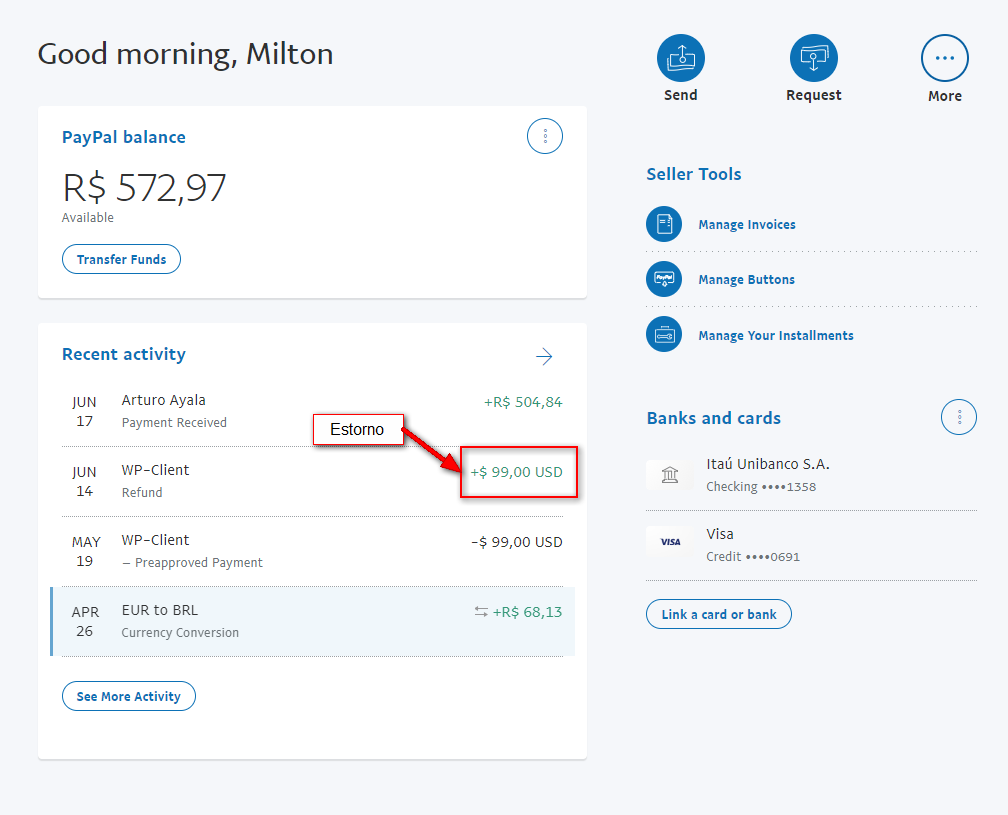Screen dimensions: 1008x815
Task: Click the Transfer Funds button
Action: (x=121, y=259)
